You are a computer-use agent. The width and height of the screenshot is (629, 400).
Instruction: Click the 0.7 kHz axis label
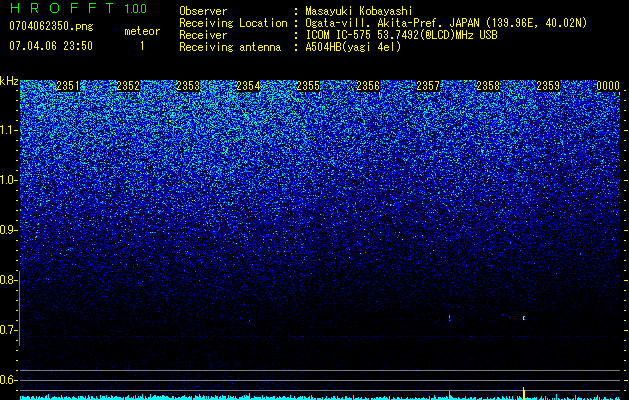9,330
